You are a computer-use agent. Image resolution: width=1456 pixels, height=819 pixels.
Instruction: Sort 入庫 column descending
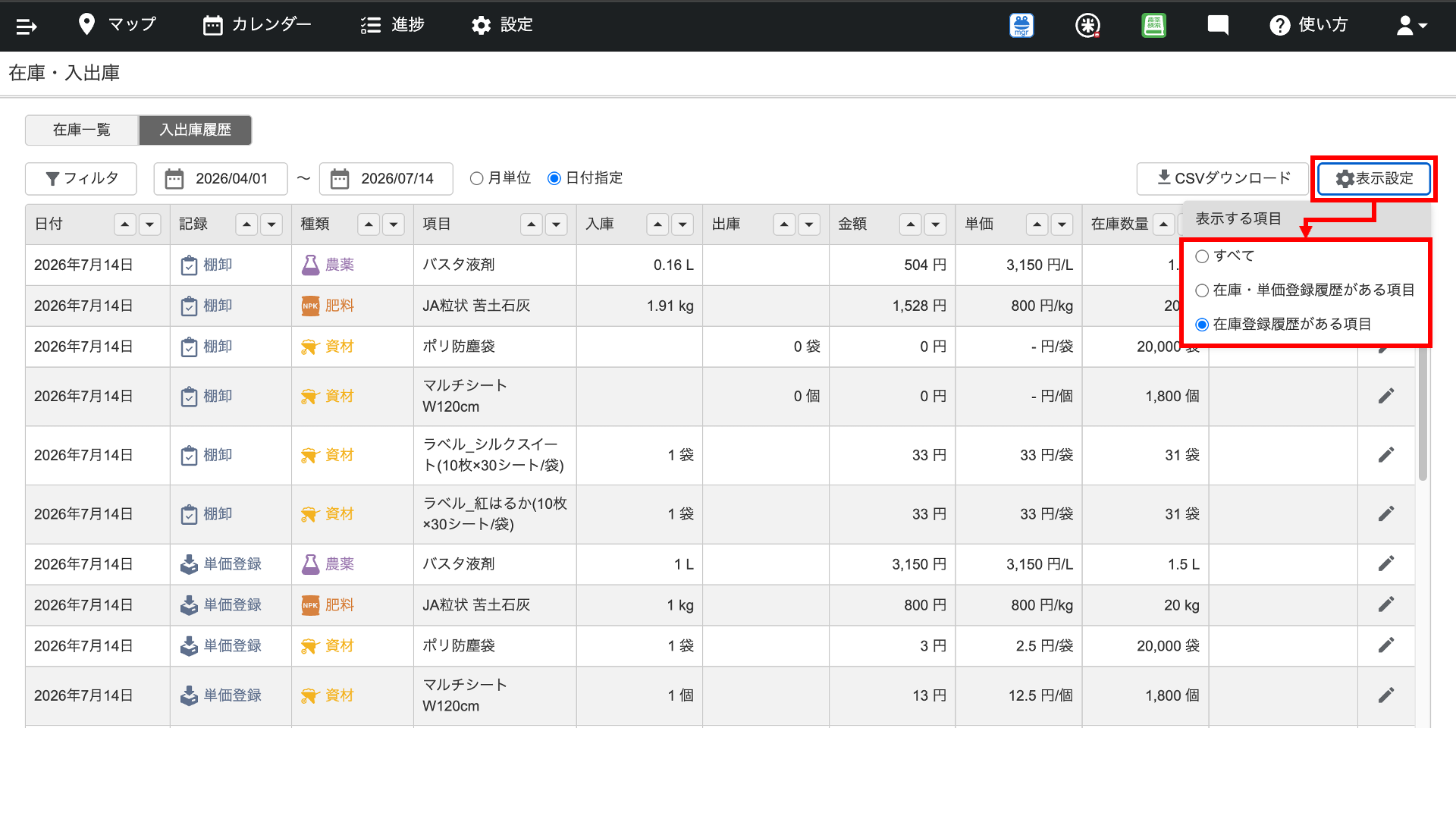coord(682,224)
